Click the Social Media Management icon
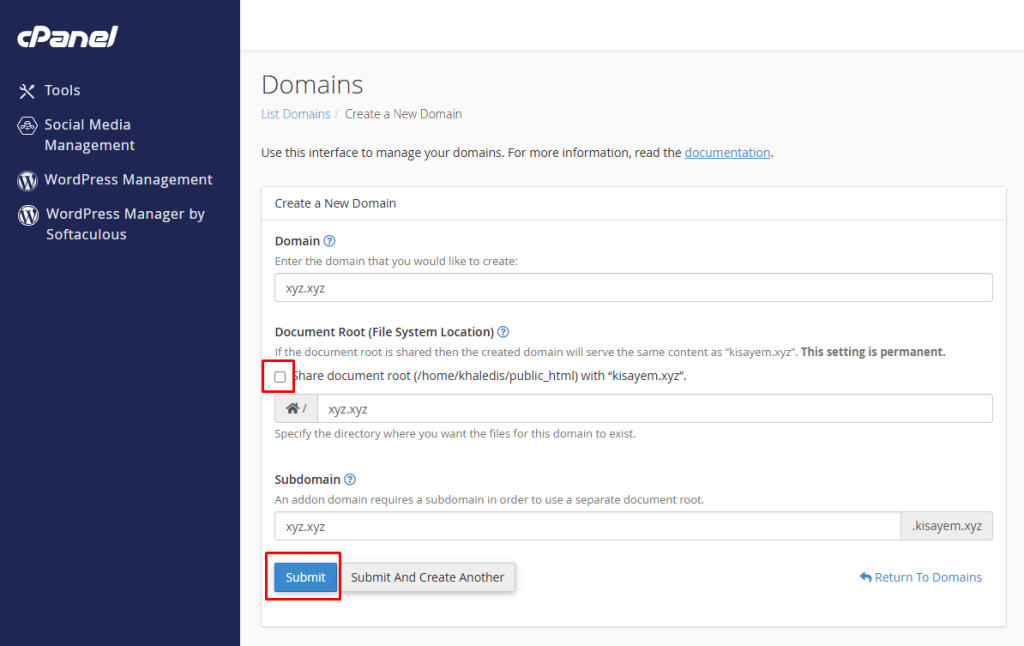 tap(27, 126)
